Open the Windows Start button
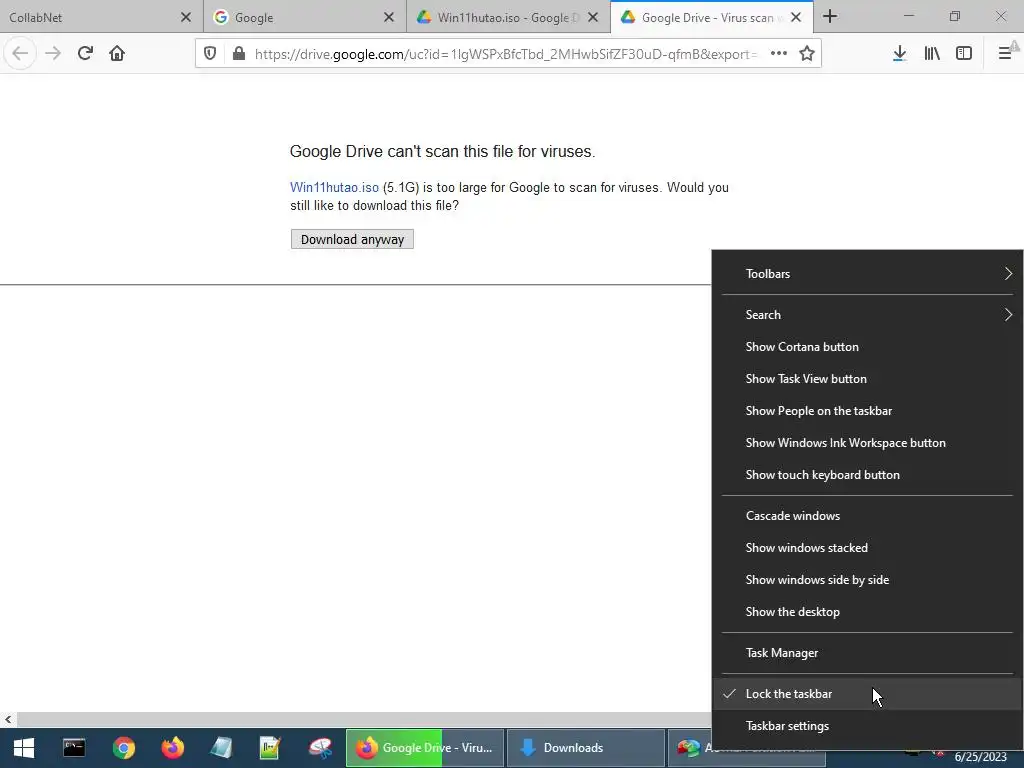 pyautogui.click(x=24, y=748)
